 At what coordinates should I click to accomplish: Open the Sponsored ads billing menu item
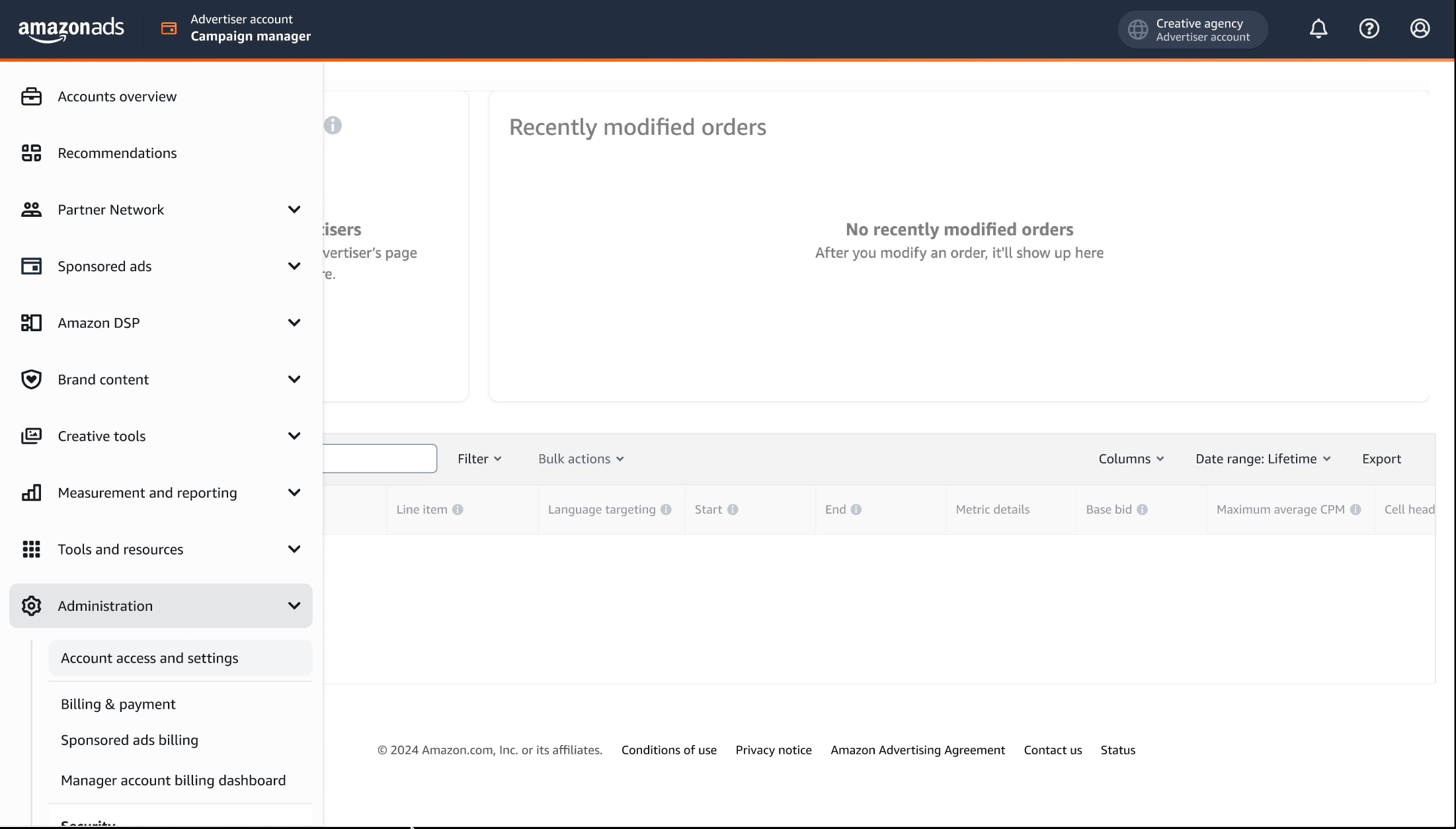[x=129, y=740]
